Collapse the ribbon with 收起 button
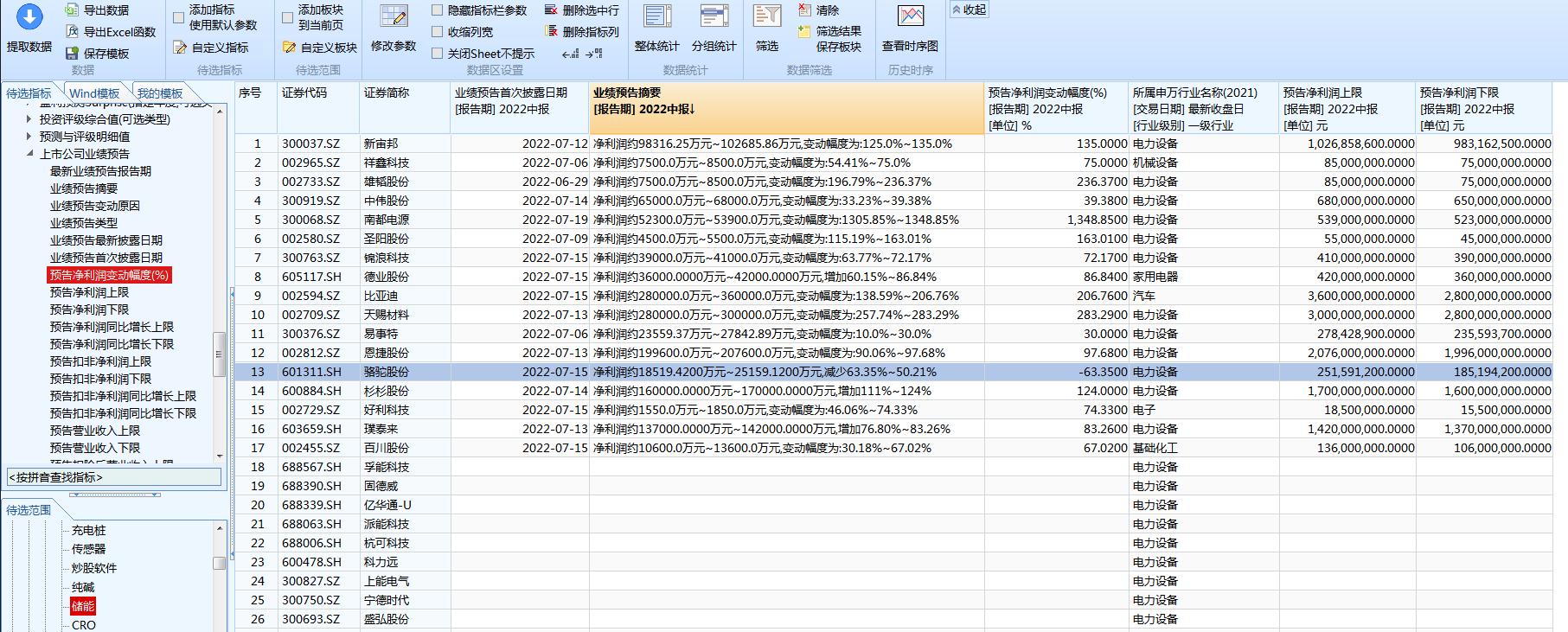This screenshot has height=632, width=1568. pos(969,10)
